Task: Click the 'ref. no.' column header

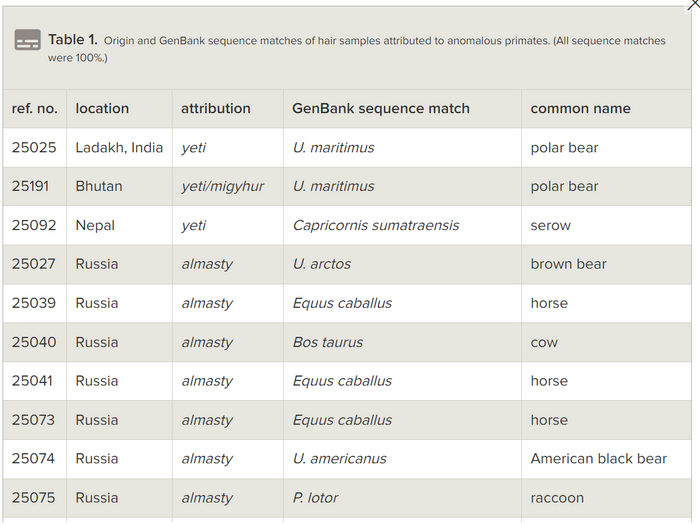Action: [x=35, y=108]
